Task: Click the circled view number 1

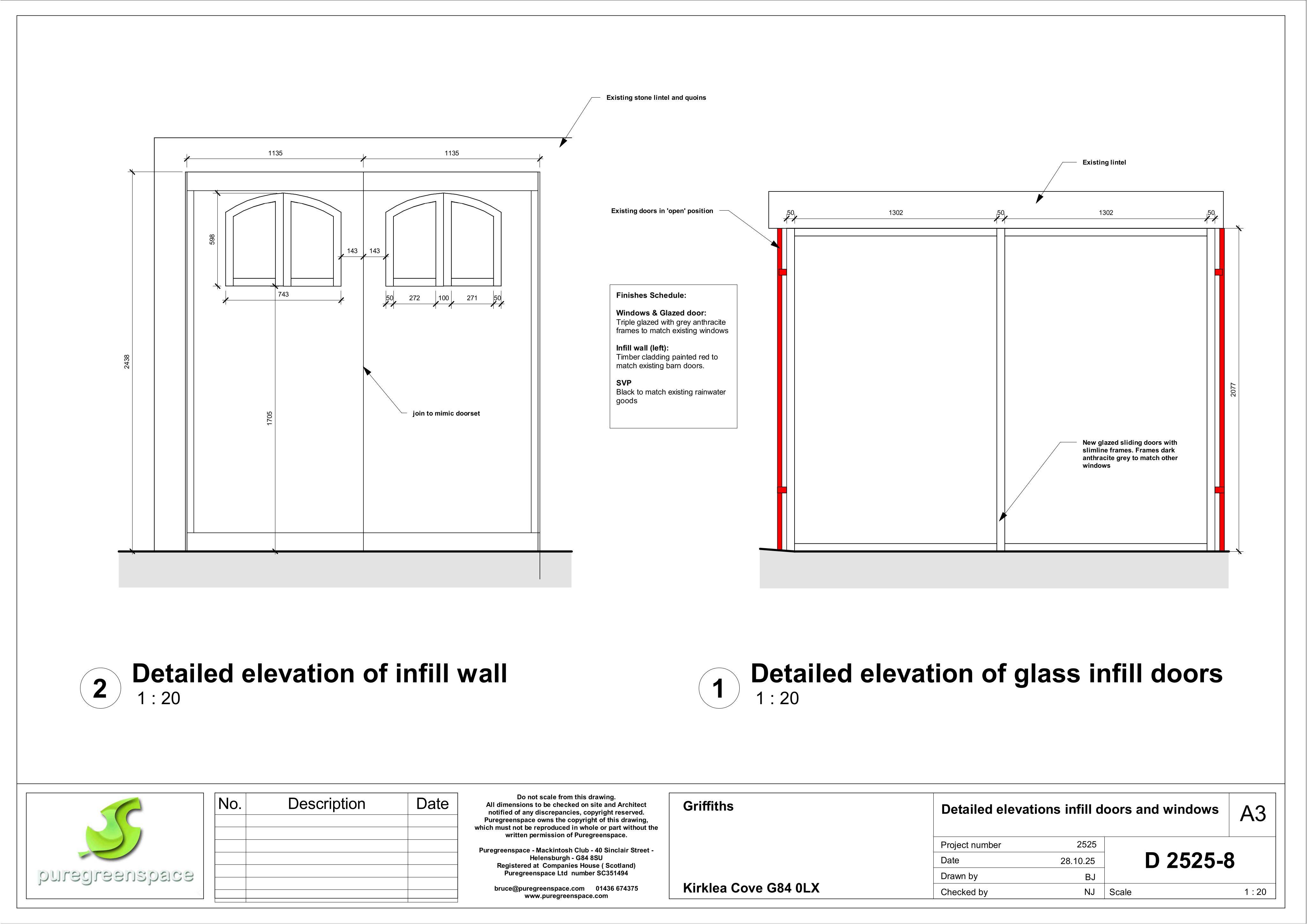Action: (x=719, y=688)
